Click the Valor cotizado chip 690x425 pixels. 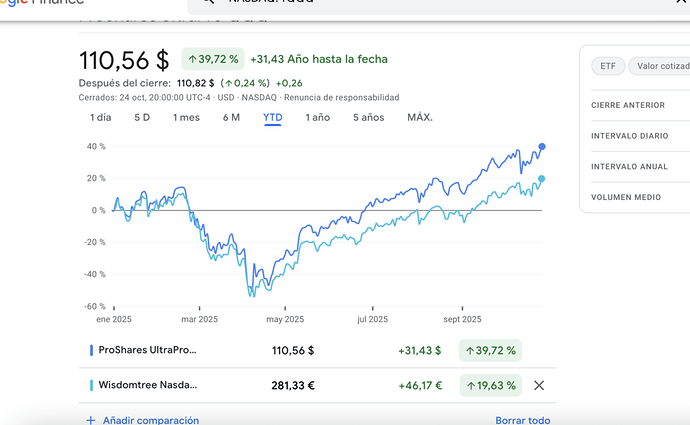(x=661, y=67)
